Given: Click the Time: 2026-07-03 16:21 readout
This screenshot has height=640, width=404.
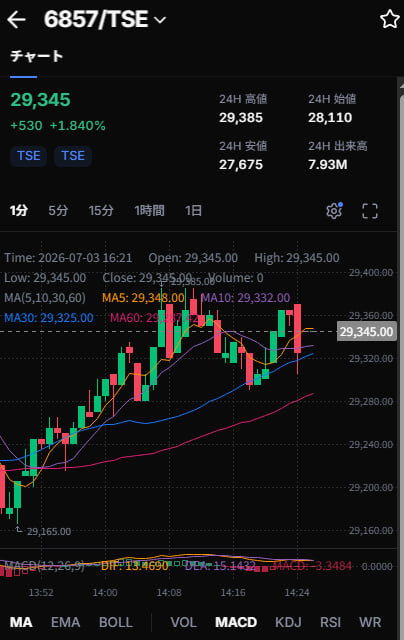Looking at the screenshot, I should point(68,258).
